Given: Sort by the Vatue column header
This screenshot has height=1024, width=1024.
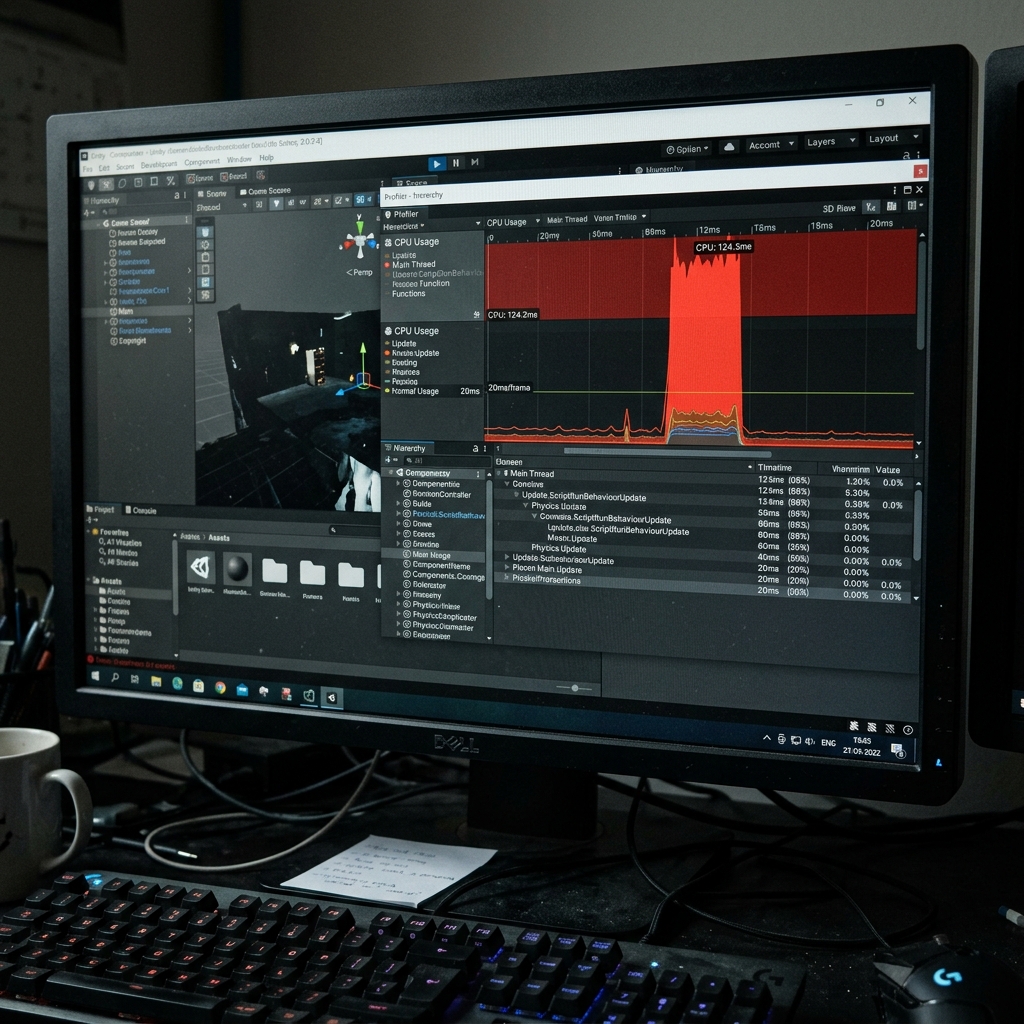Looking at the screenshot, I should [x=888, y=470].
